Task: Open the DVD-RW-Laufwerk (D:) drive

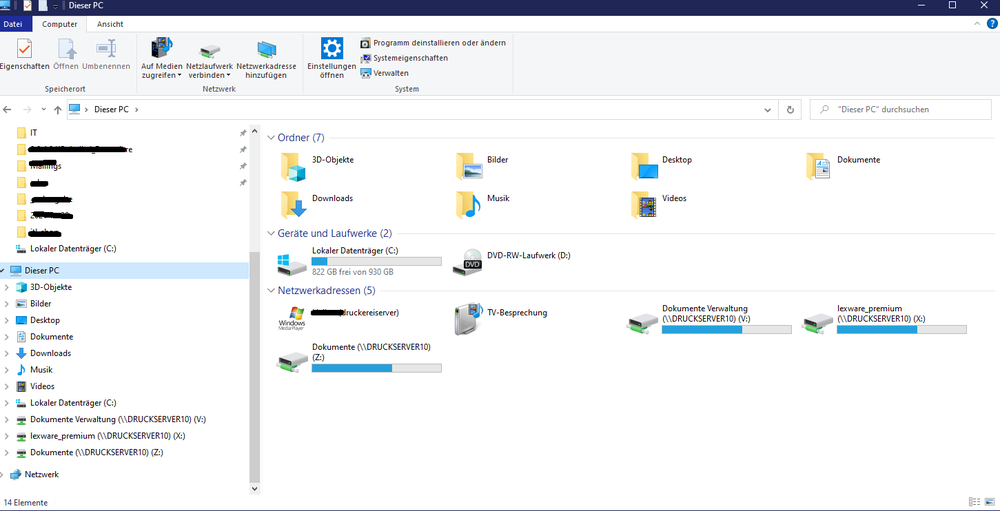Action: click(468, 264)
